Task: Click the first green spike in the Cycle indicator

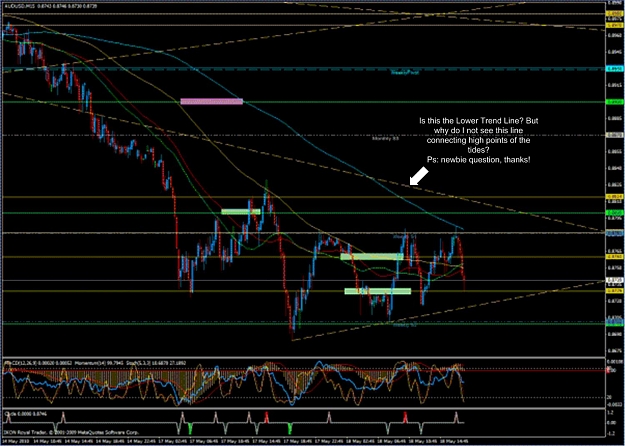Action: (x=190, y=429)
